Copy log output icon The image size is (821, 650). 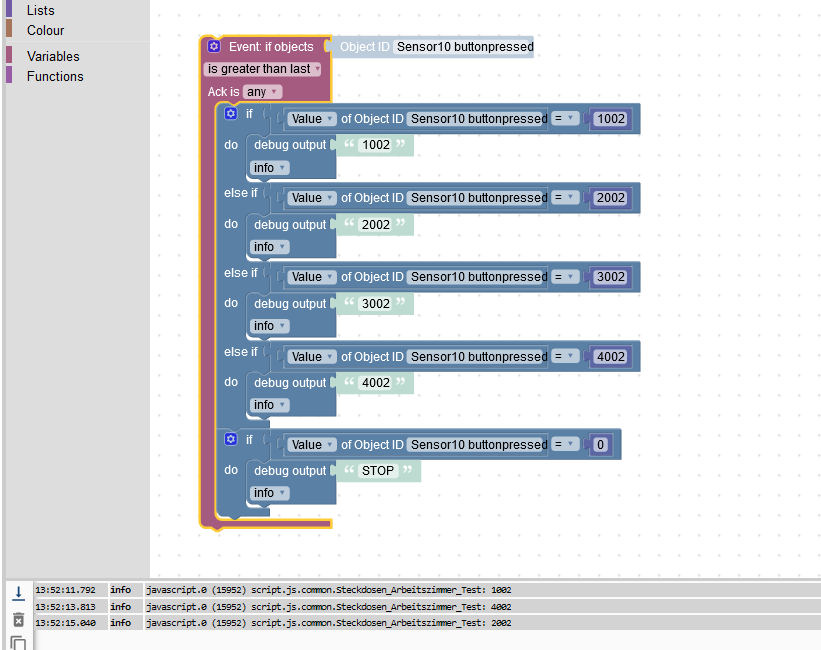pyautogui.click(x=18, y=643)
